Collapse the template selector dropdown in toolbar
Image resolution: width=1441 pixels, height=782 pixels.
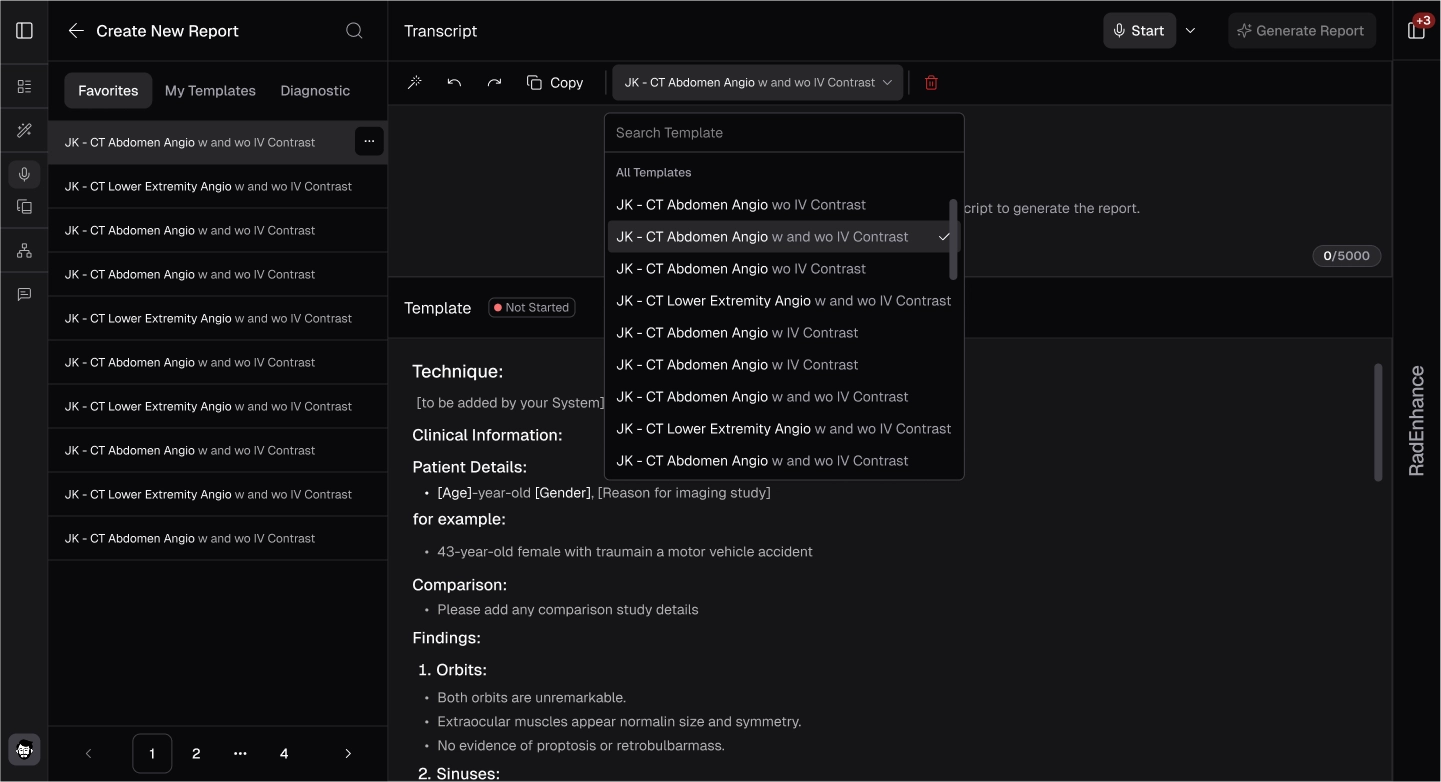tap(758, 83)
